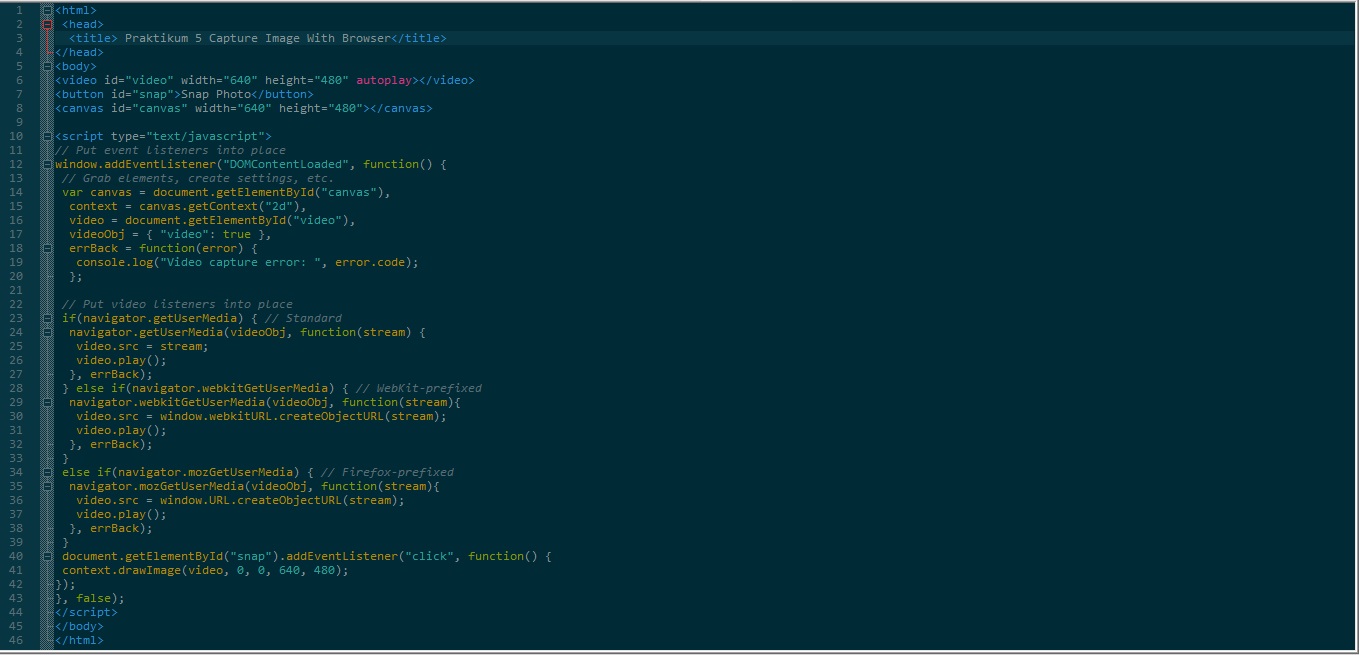Collapse the DOMContentLoaded function fold
The width and height of the screenshot is (1359, 655).
tap(45, 163)
